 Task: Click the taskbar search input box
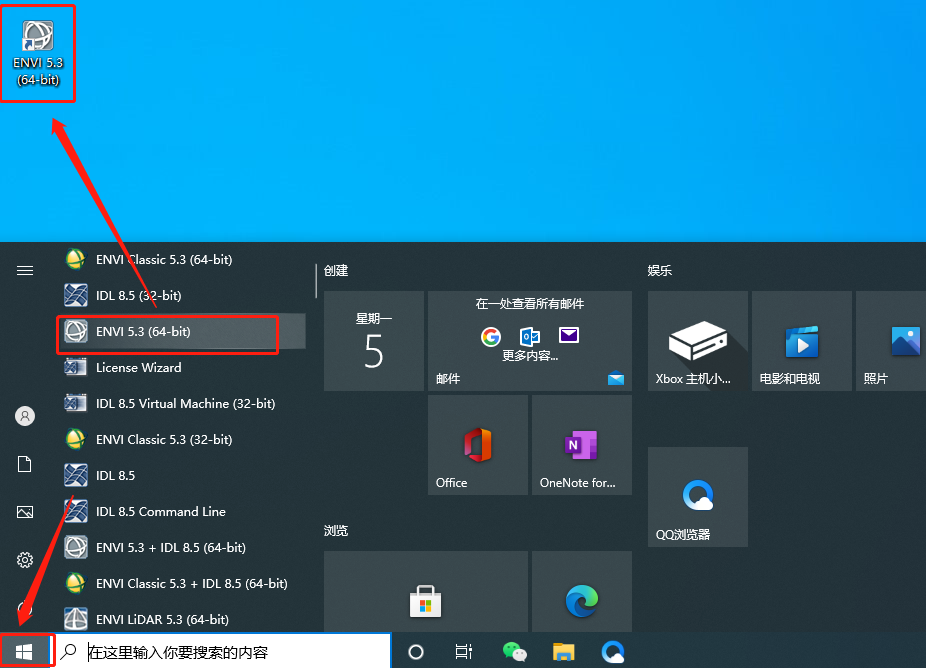click(x=223, y=651)
